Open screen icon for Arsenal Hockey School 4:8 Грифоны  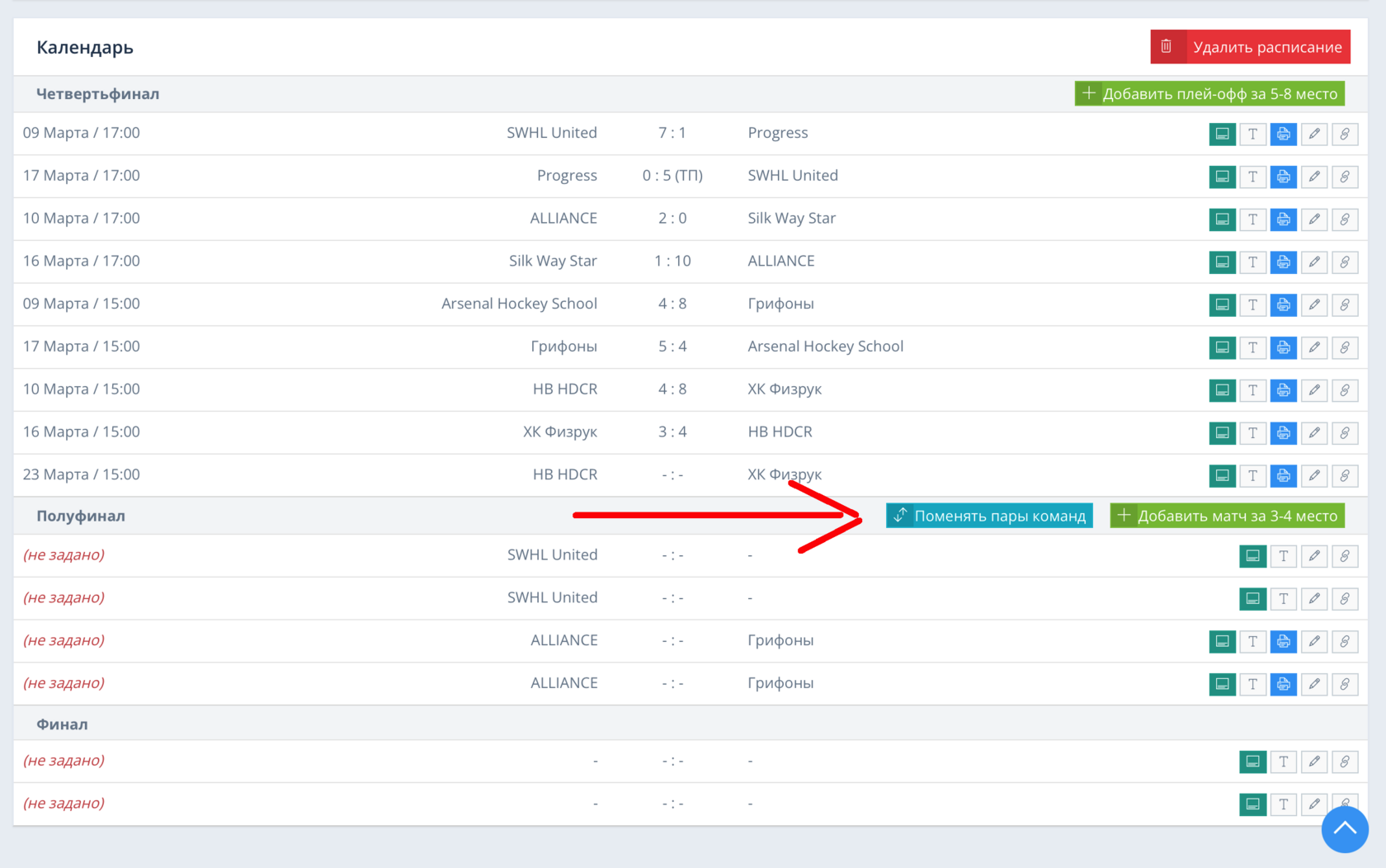tap(1222, 305)
